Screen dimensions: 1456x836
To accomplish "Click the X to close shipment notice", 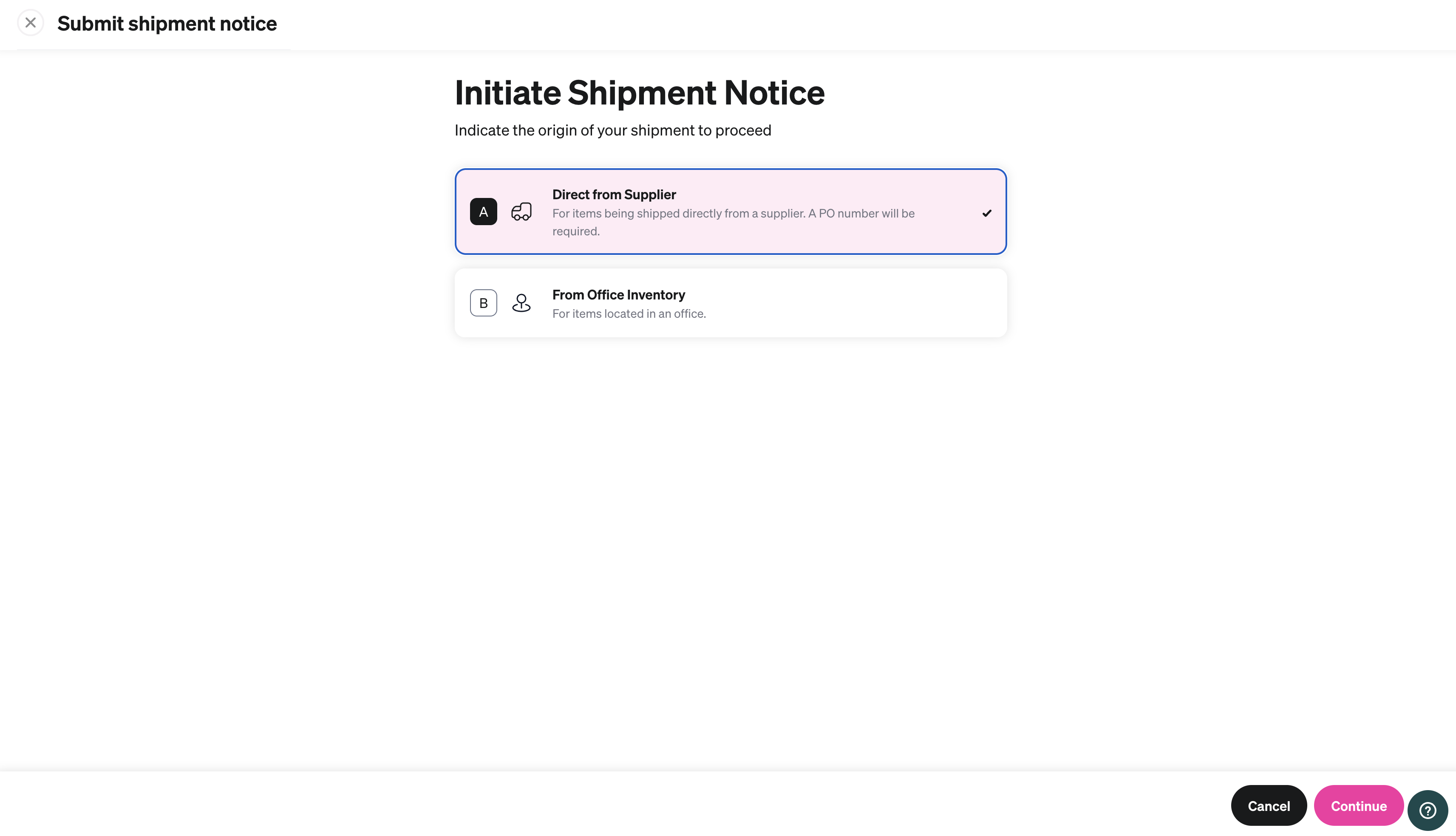I will coord(31,23).
